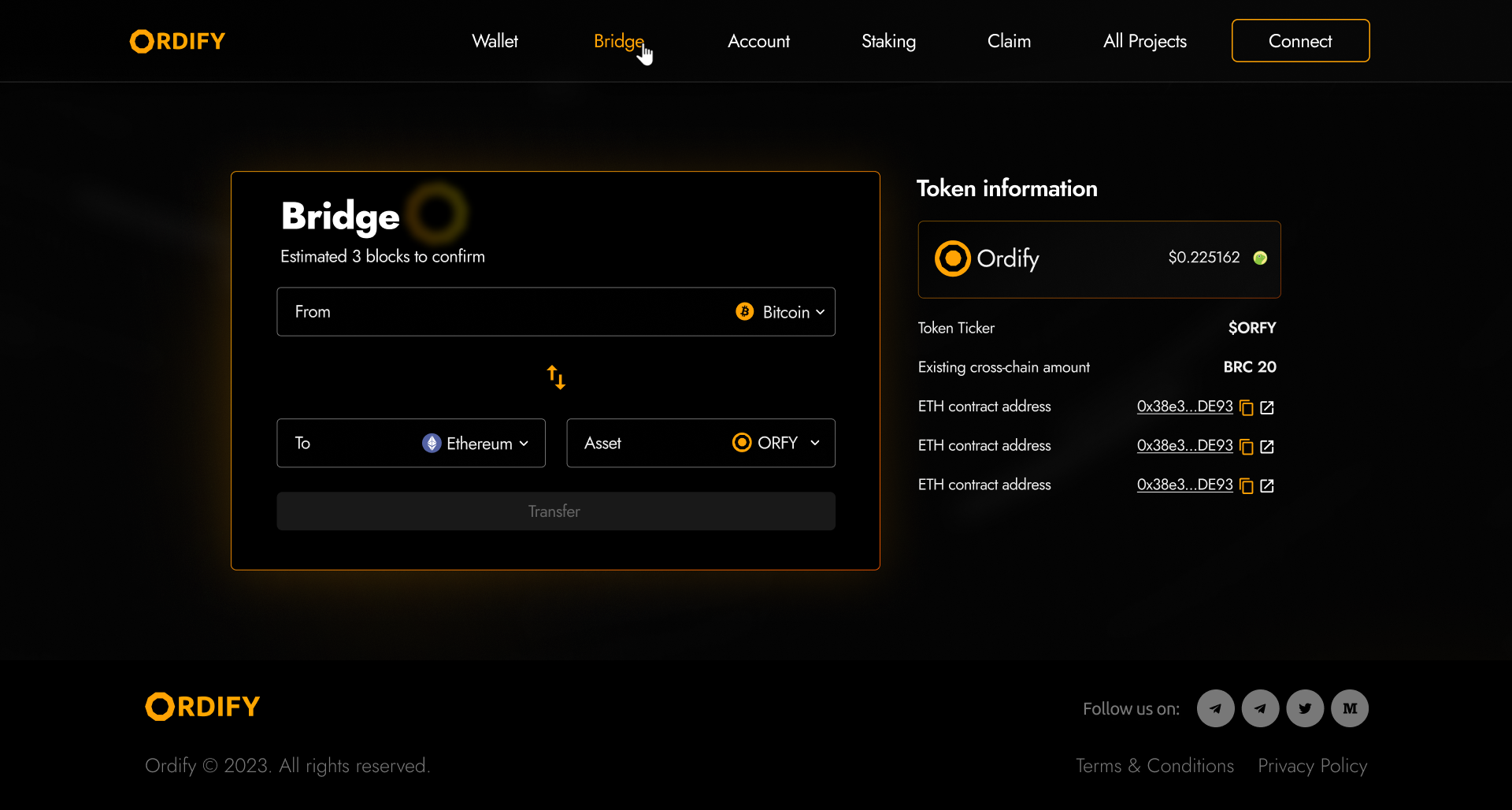The height and width of the screenshot is (810, 1512).
Task: Open the Medium social icon
Action: click(x=1349, y=708)
